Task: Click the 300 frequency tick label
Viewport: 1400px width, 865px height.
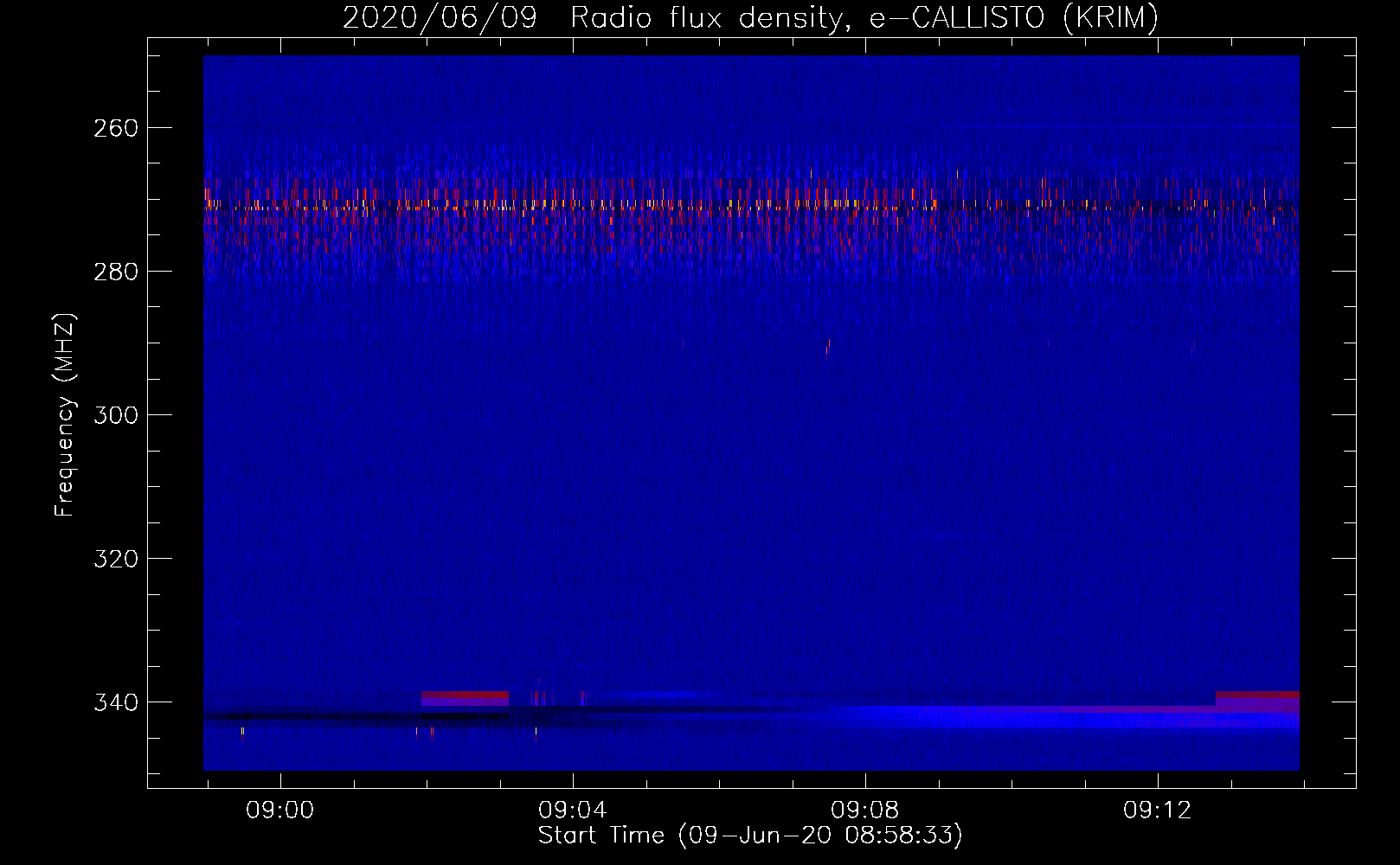Action: 115,415
